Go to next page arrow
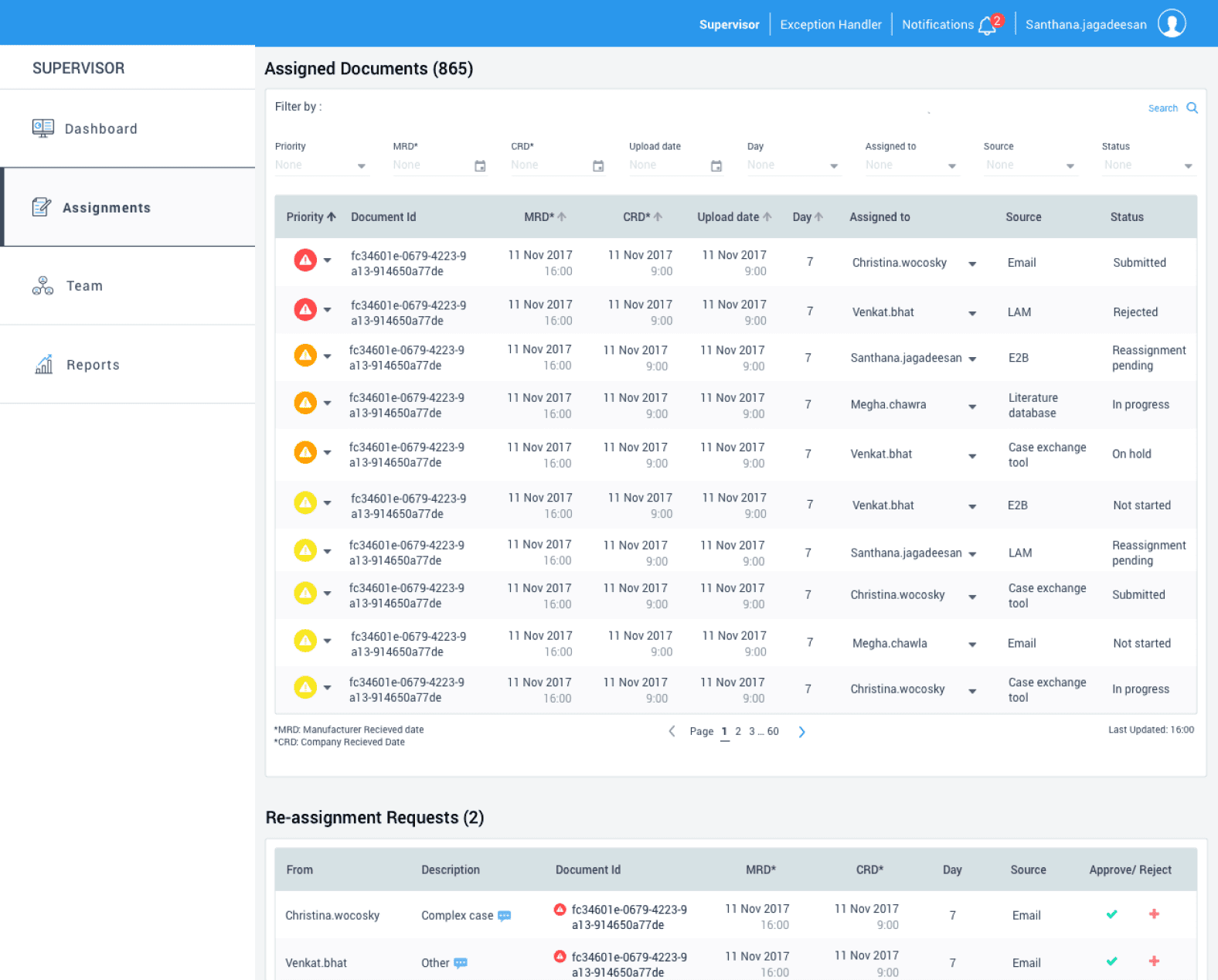The height and width of the screenshot is (980, 1218). tap(801, 732)
